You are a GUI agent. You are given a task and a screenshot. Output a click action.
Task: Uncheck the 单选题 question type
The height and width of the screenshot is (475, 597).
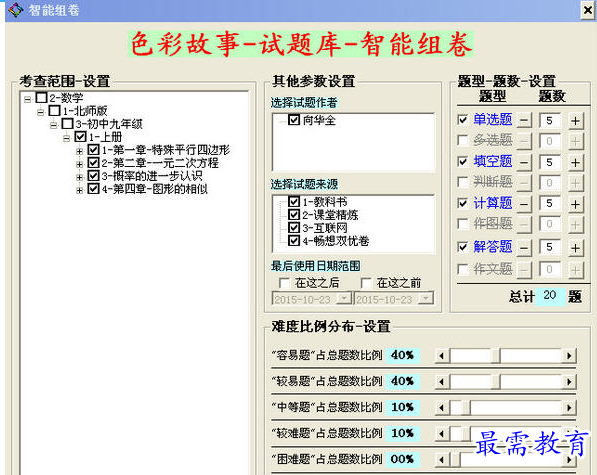(x=463, y=120)
